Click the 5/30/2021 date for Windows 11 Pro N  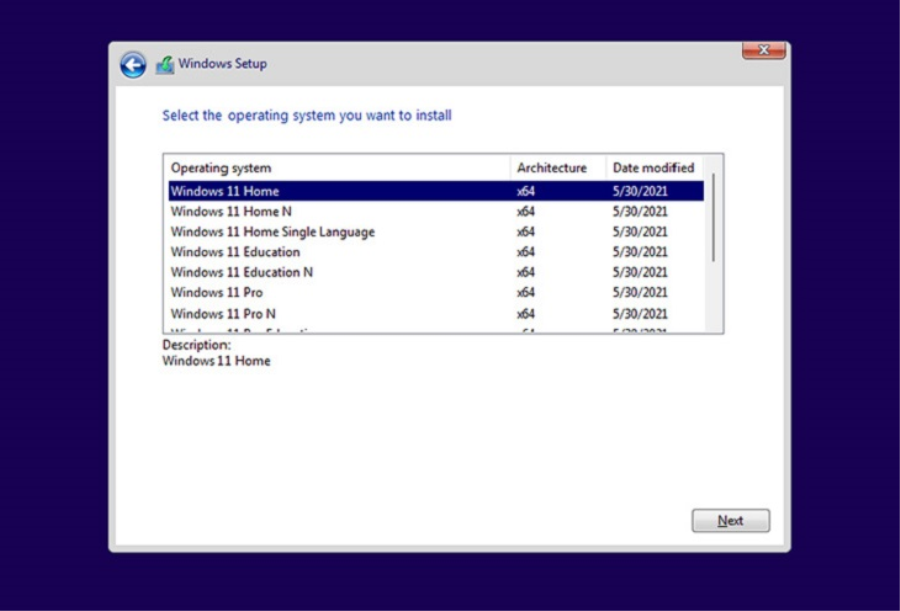pos(640,314)
